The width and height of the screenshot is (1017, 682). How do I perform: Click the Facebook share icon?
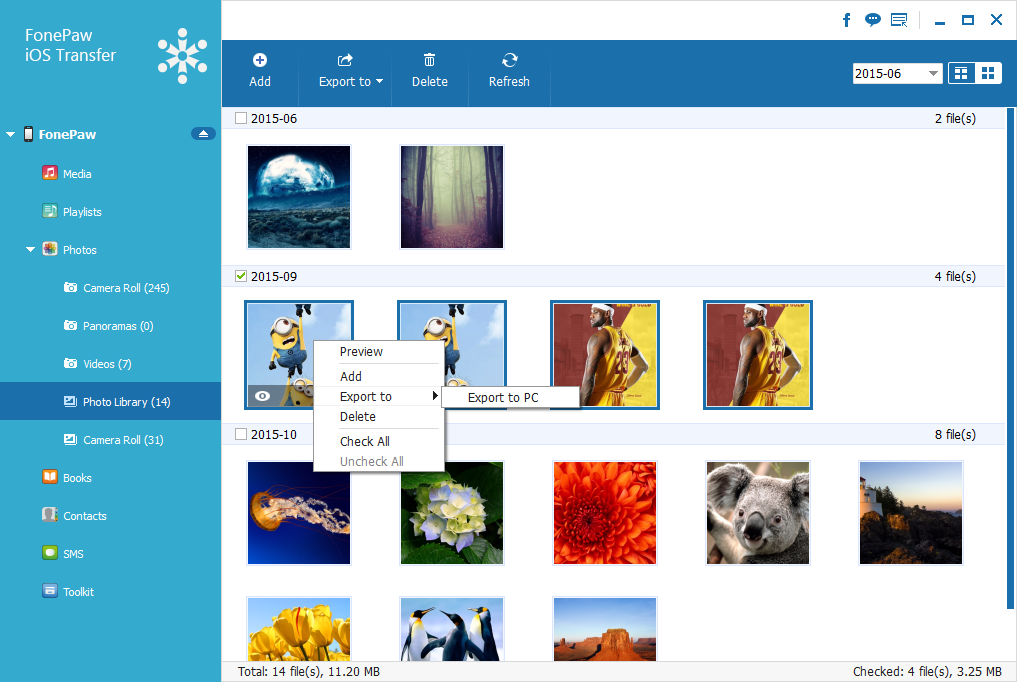coord(846,20)
